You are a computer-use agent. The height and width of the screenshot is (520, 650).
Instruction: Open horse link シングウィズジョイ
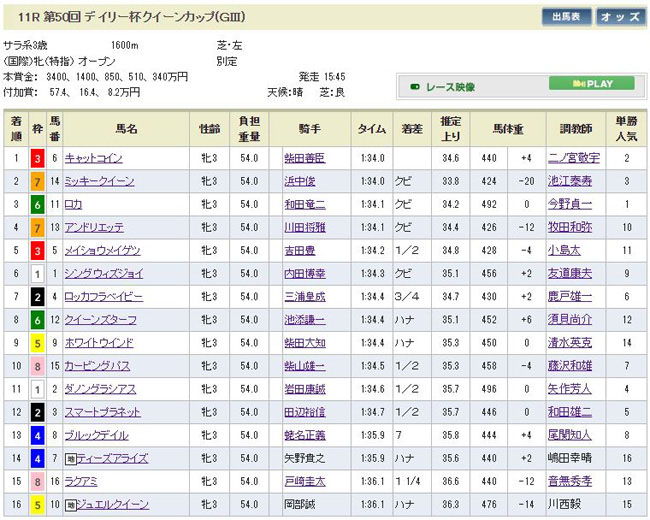(x=102, y=274)
